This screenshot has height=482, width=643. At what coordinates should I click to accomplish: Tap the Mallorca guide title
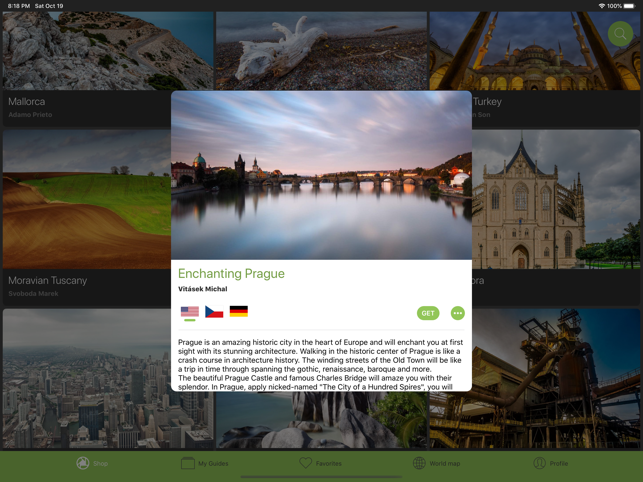click(27, 101)
